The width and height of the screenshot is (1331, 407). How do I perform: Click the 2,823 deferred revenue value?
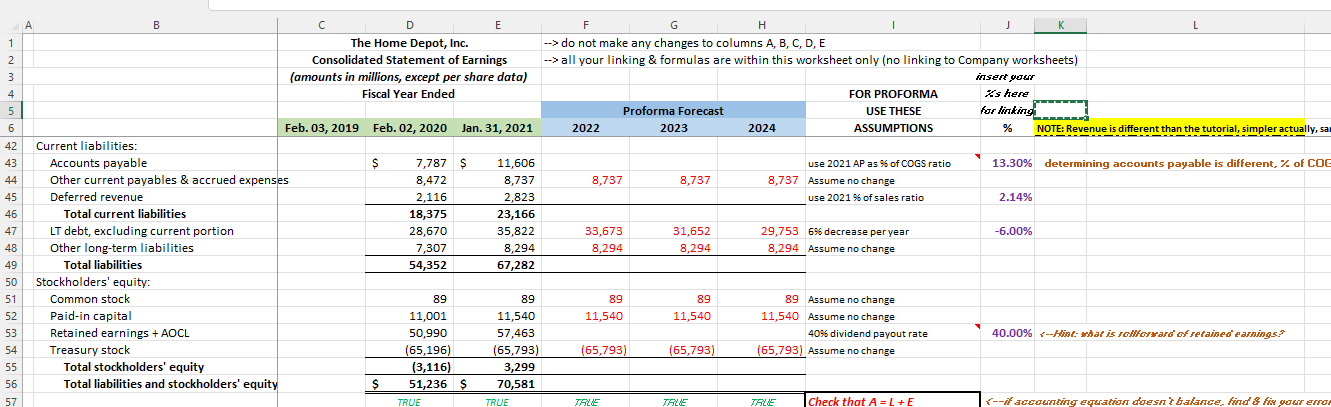point(520,196)
